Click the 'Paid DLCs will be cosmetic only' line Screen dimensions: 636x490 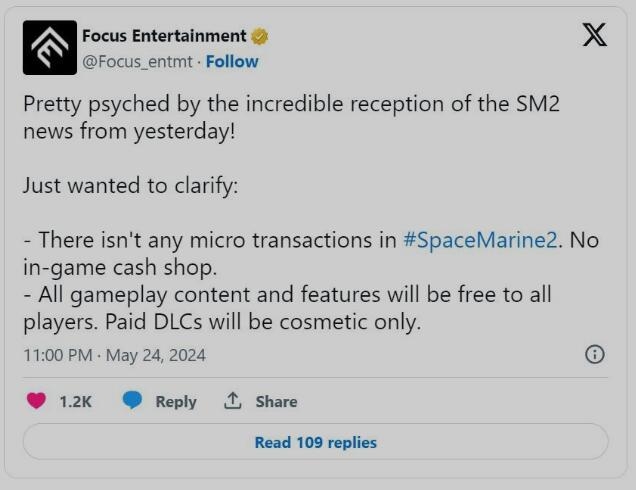click(263, 322)
